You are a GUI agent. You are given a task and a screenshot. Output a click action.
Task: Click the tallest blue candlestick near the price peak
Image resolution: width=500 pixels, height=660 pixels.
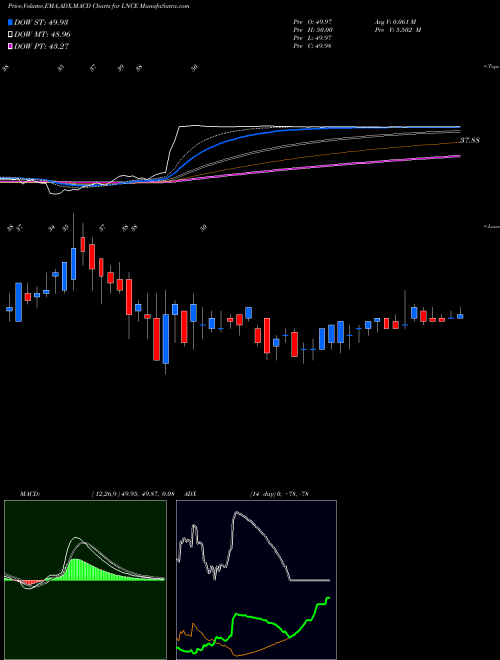(x=74, y=264)
